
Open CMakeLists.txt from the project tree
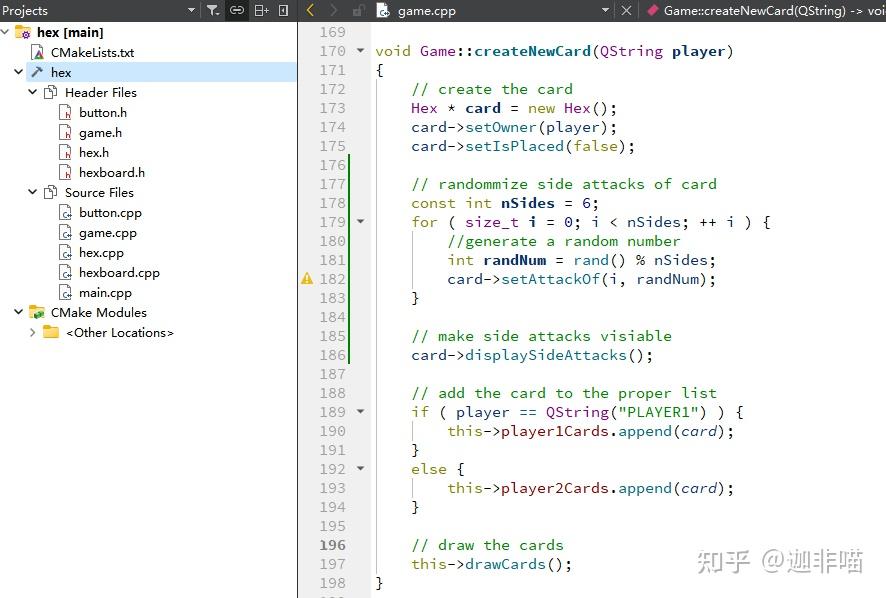94,52
